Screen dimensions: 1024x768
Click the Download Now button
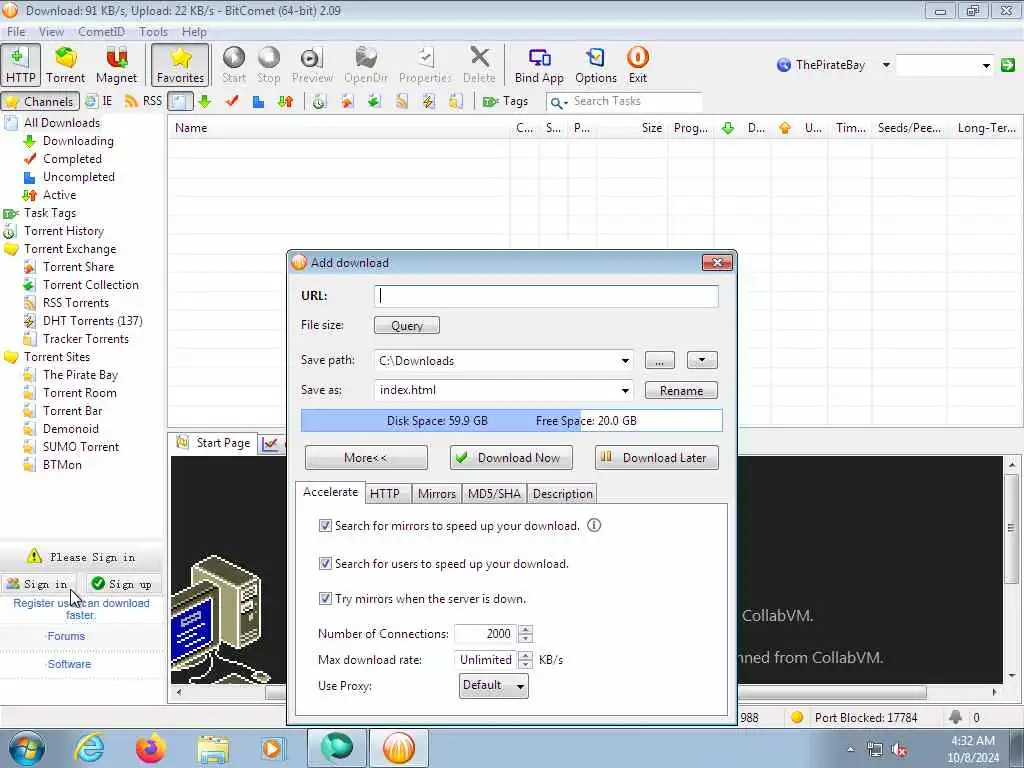click(511, 458)
